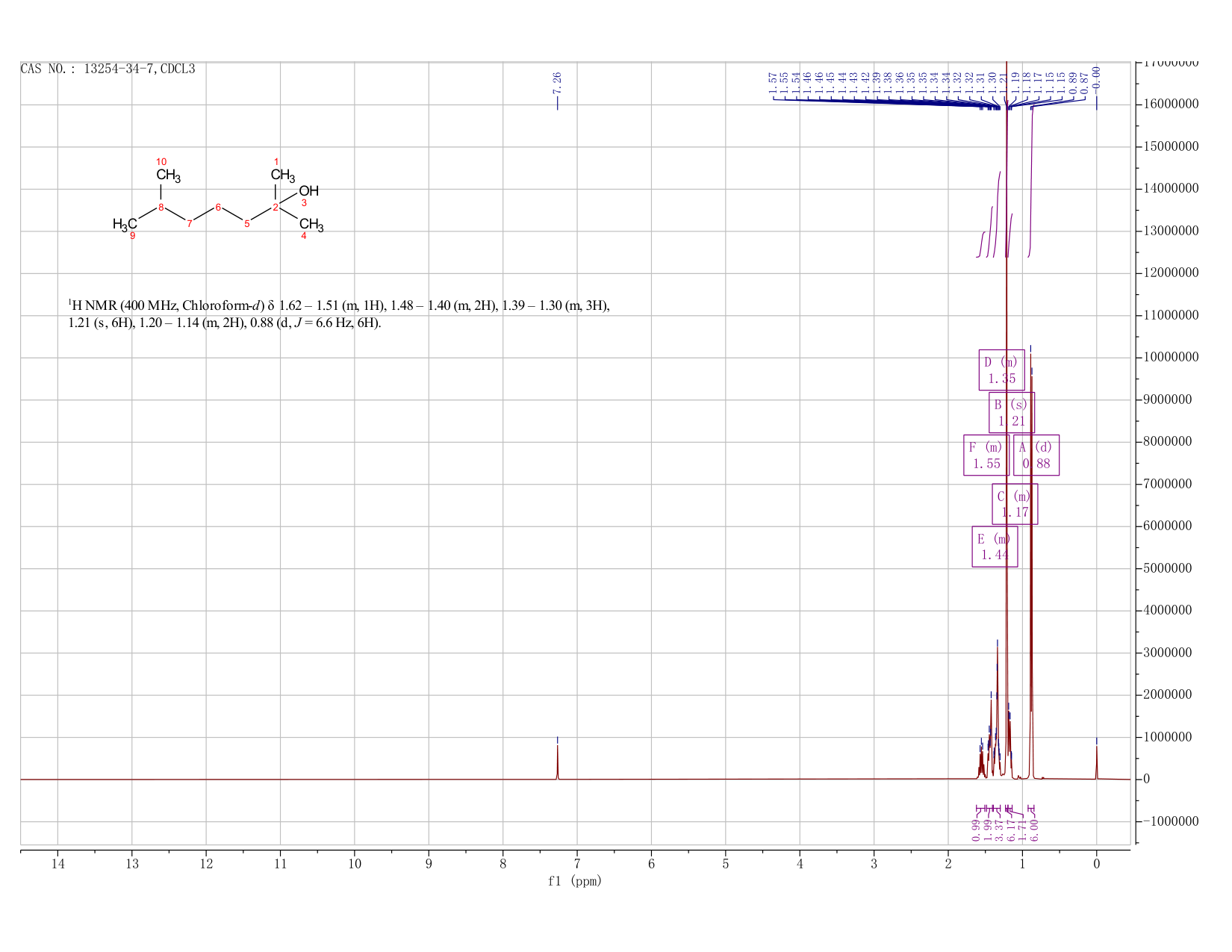The image size is (1232, 952).
Task: Click the 10 tick label on ppm axis
Action: coord(355,864)
